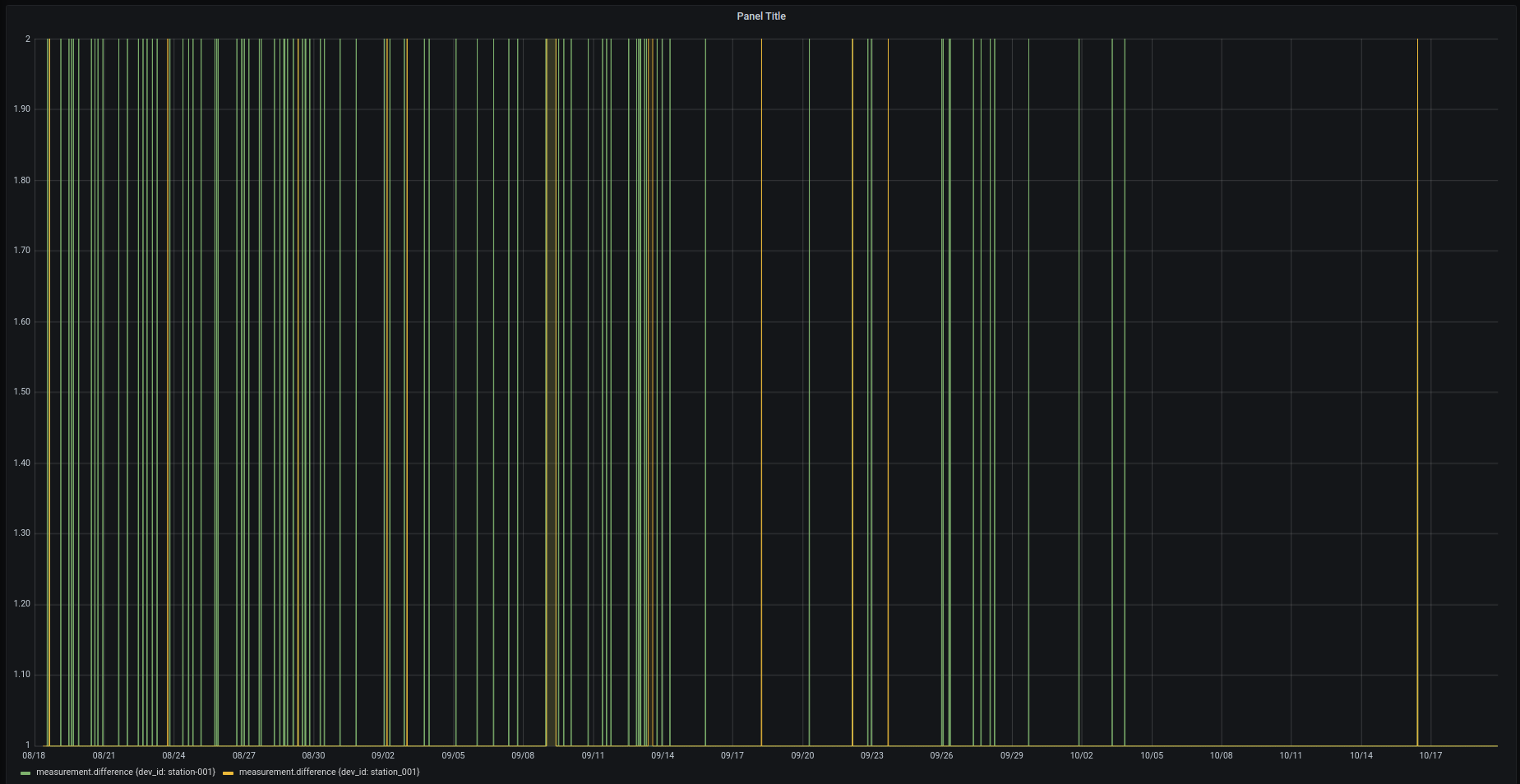
Task: Click the 1.10 y-axis tick label
Action: [x=22, y=675]
